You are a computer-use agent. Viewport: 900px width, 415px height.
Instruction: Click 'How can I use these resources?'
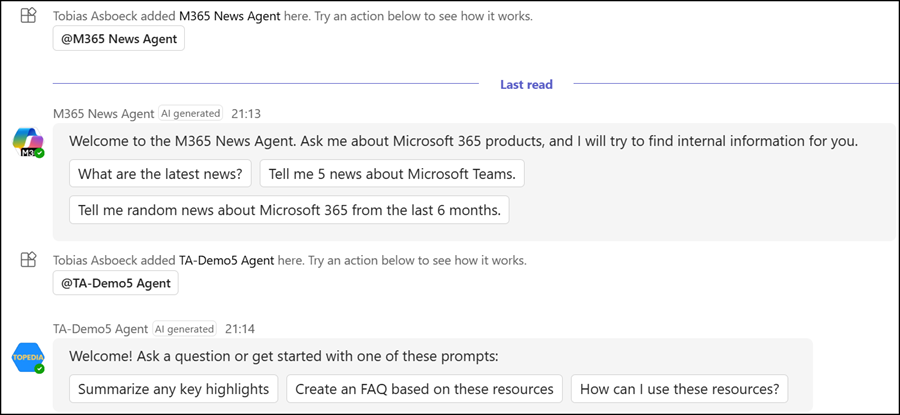[x=680, y=389]
